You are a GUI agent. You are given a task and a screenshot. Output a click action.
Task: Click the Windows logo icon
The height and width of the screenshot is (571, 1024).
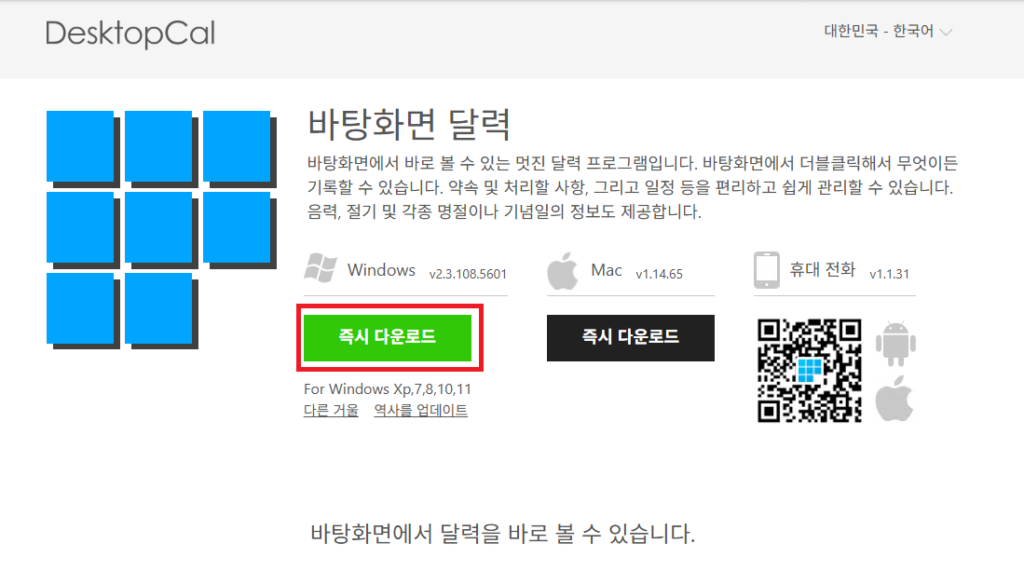[320, 268]
